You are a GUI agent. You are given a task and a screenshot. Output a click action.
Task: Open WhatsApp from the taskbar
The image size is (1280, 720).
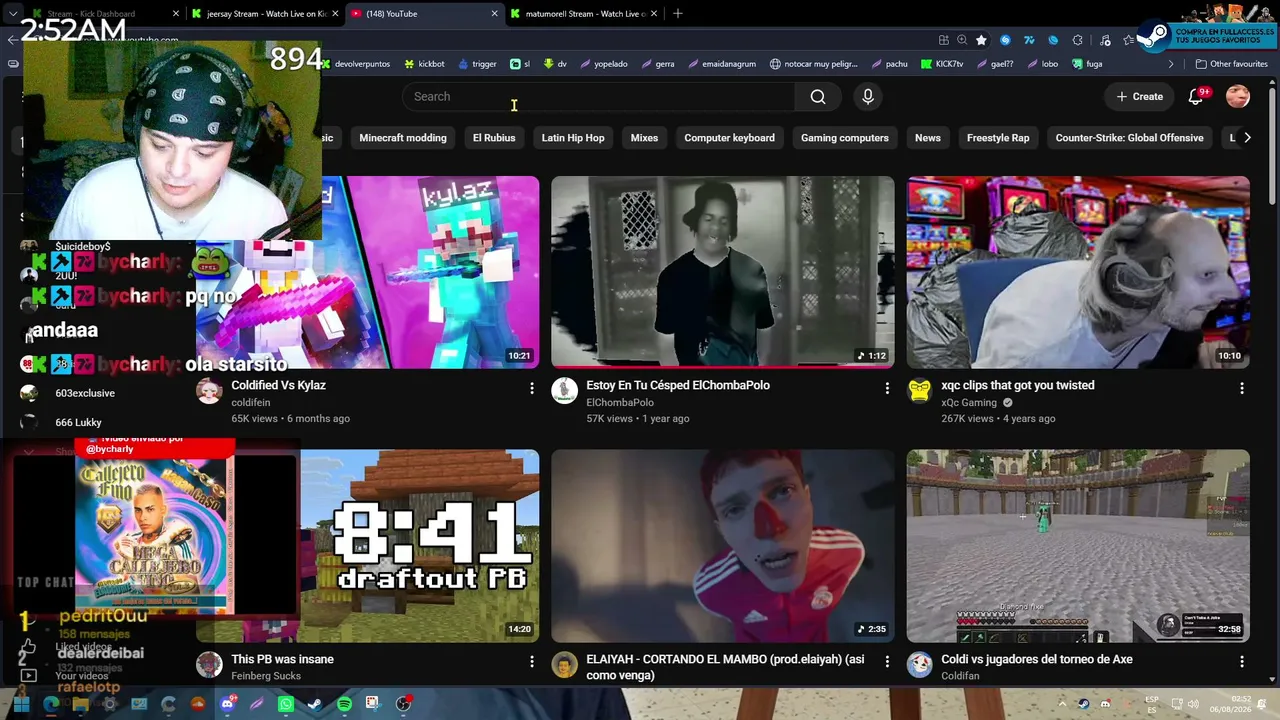click(x=286, y=704)
